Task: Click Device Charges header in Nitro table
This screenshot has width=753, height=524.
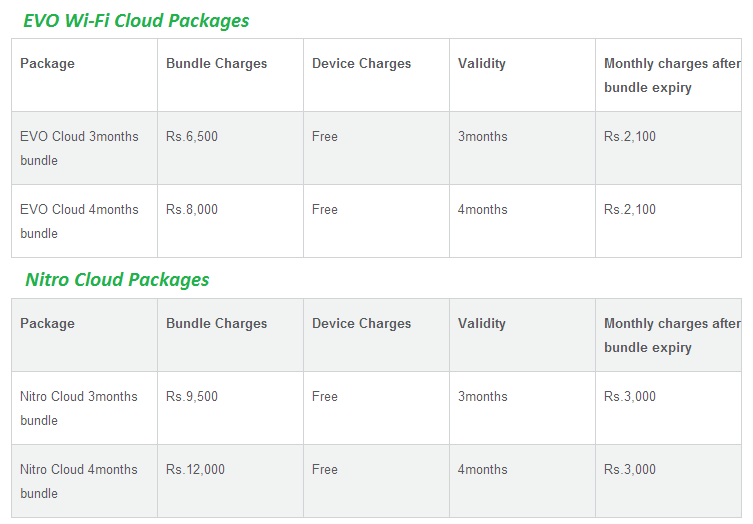Action: 361,324
